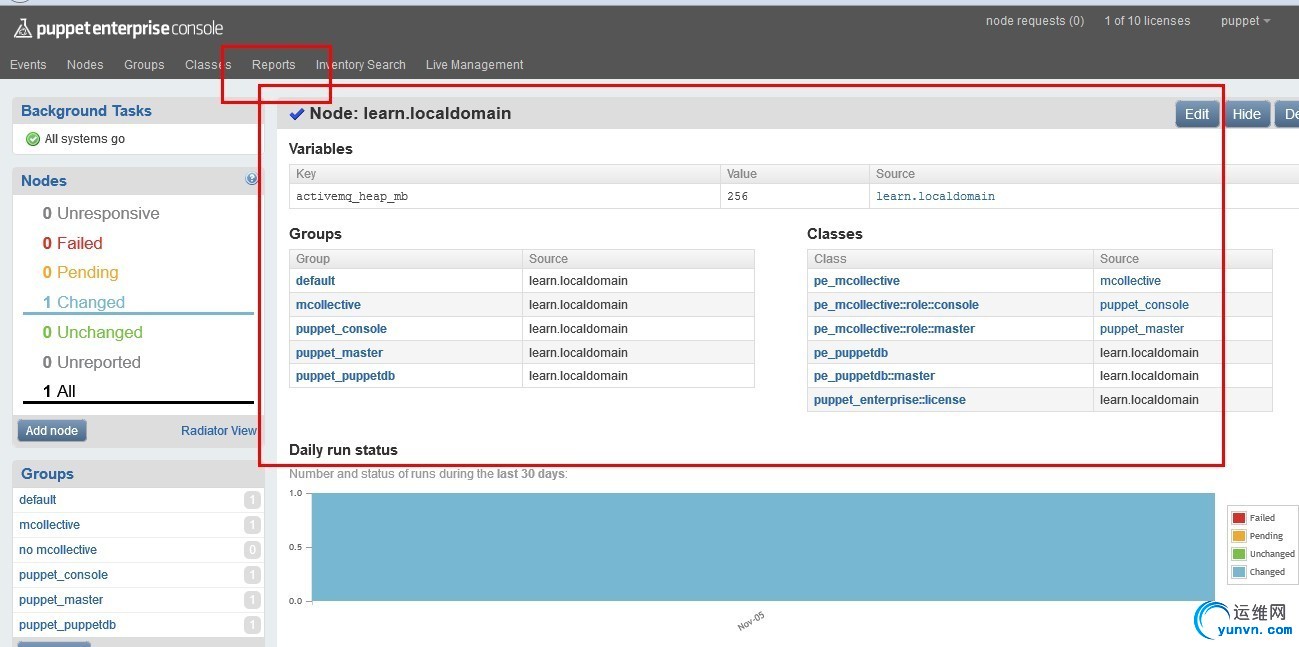Viewport: 1299px width, 647px height.
Task: Open puppet_puppetdb in the Groups table
Action: coord(345,376)
